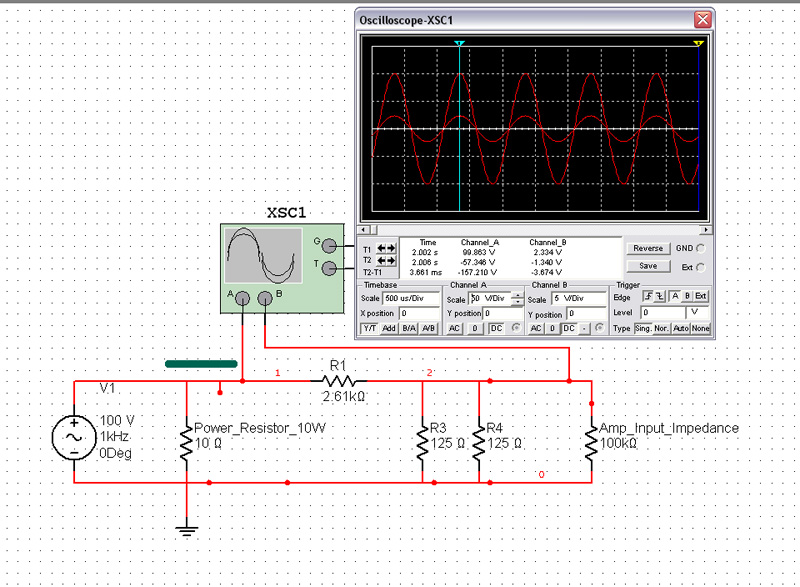Click the oscilloscope scrollbar left arrow

point(364,230)
